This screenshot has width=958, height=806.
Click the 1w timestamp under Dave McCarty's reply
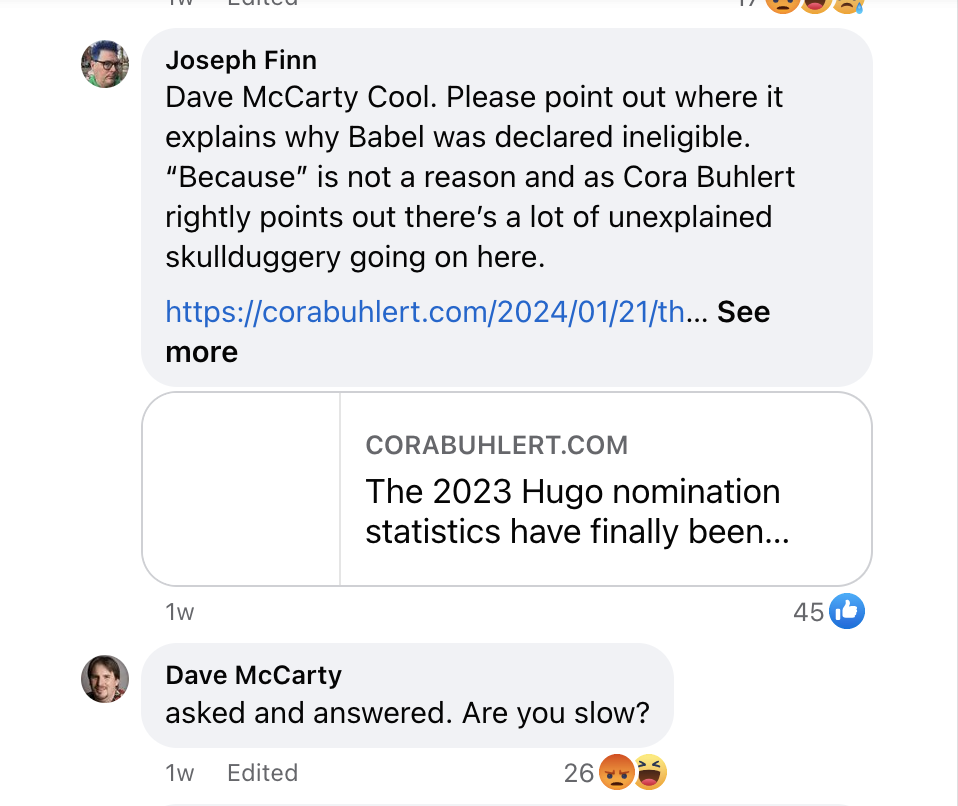click(x=180, y=773)
